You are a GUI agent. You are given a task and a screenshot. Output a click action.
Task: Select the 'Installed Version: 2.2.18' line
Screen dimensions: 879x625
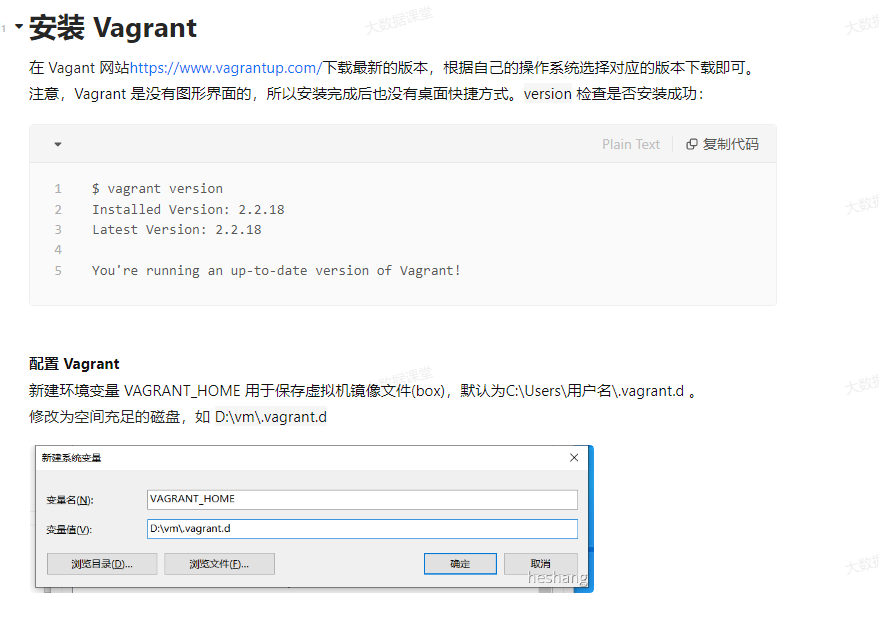click(188, 209)
